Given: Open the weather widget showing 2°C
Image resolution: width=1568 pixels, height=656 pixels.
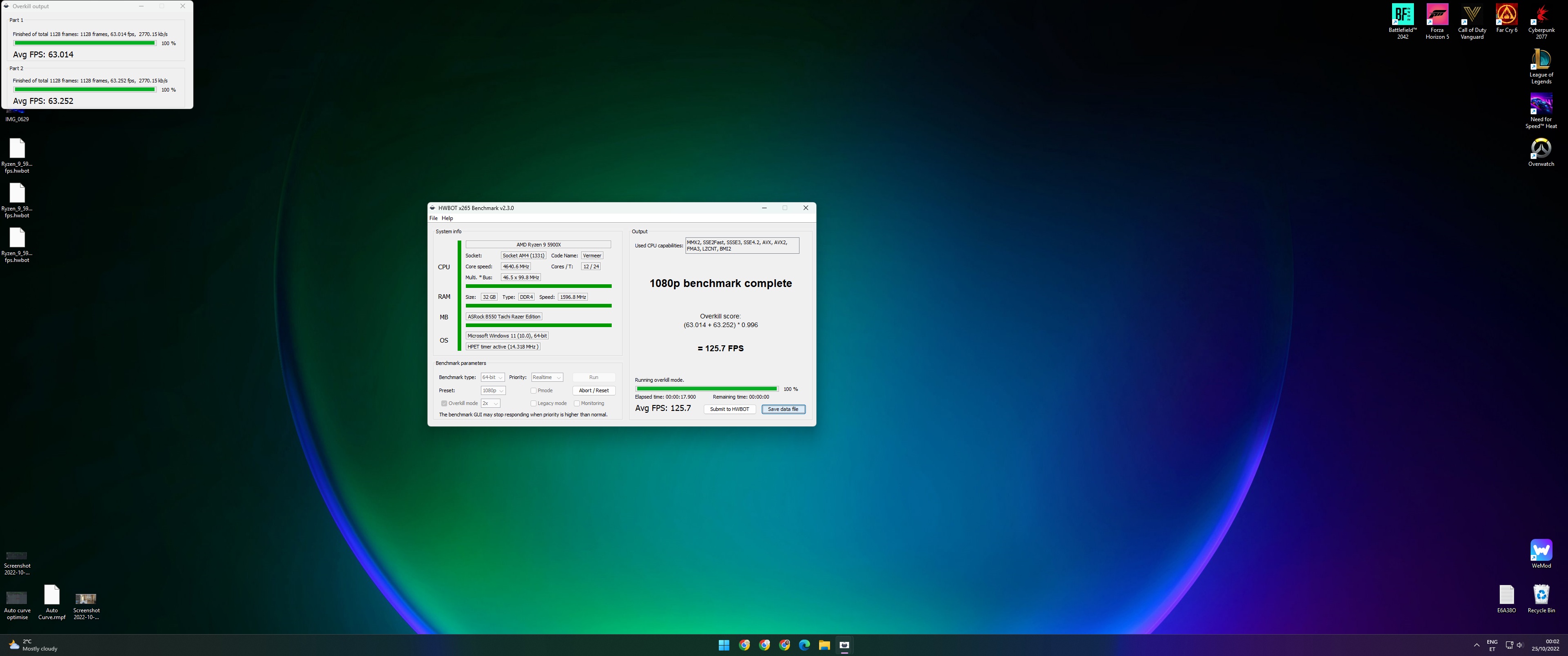Looking at the screenshot, I should [33, 645].
